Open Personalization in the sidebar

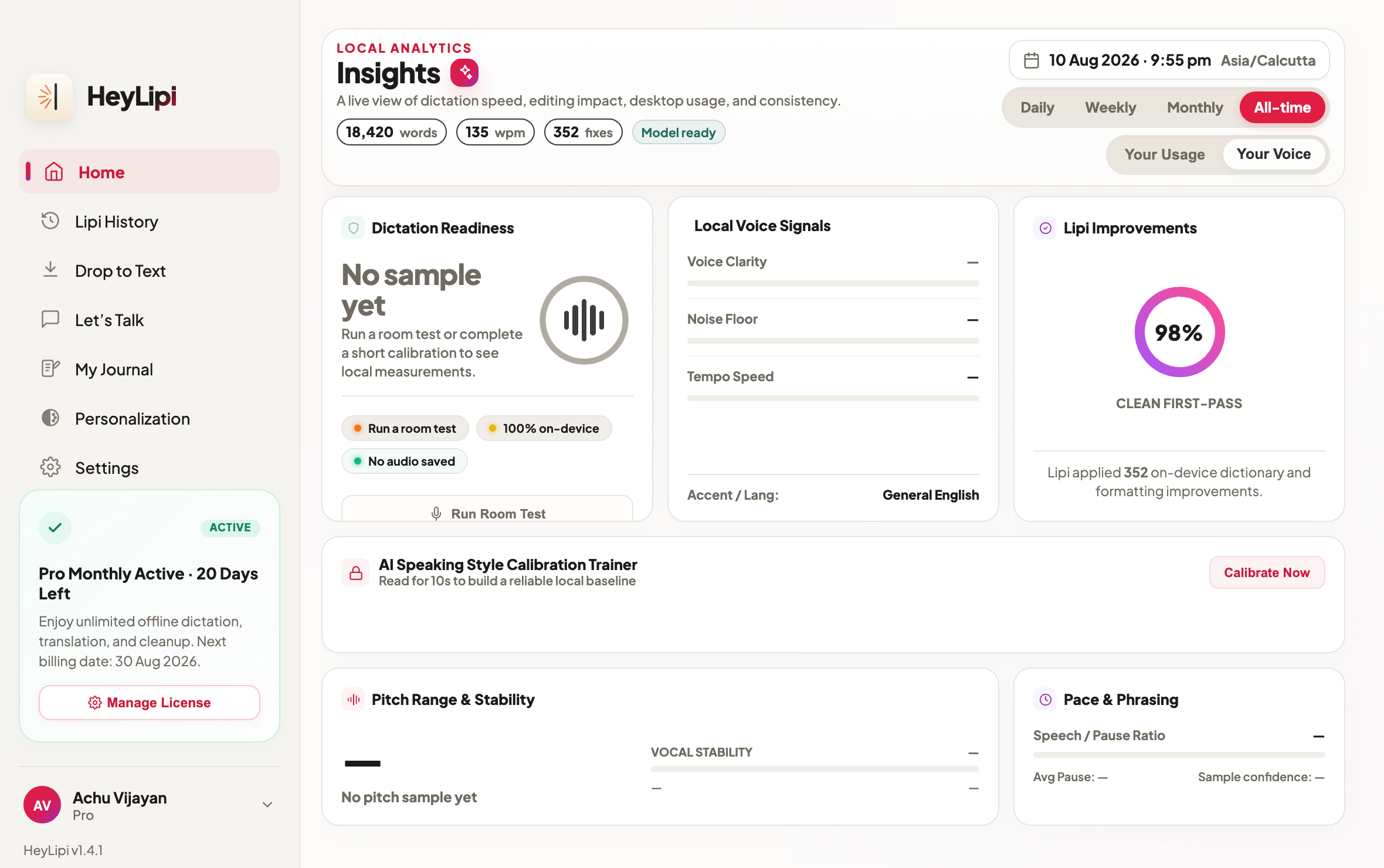150,419
